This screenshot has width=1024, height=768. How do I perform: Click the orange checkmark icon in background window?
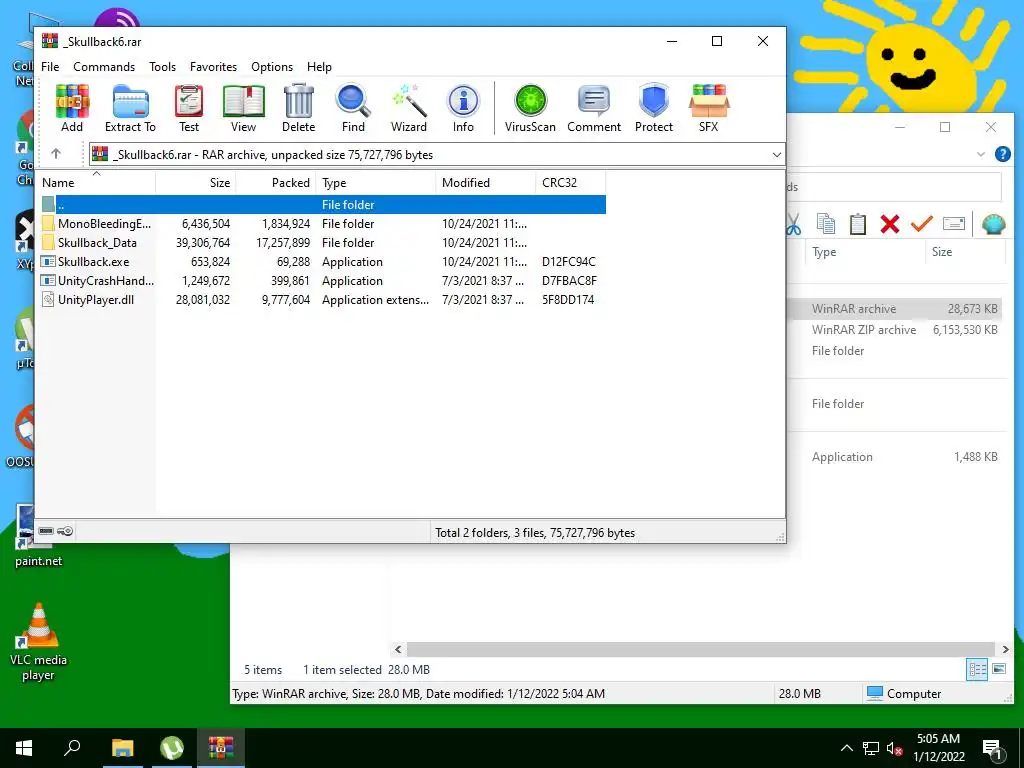[921, 224]
